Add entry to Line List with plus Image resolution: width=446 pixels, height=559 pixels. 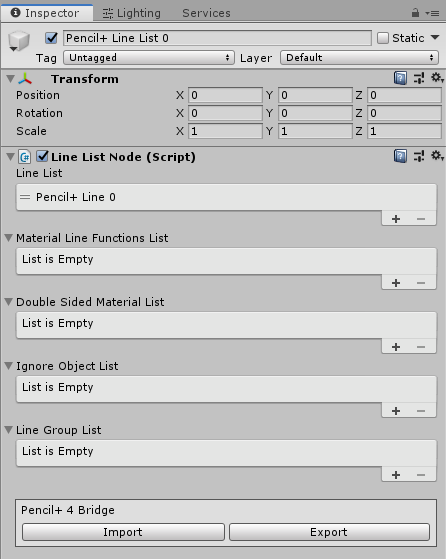click(396, 219)
